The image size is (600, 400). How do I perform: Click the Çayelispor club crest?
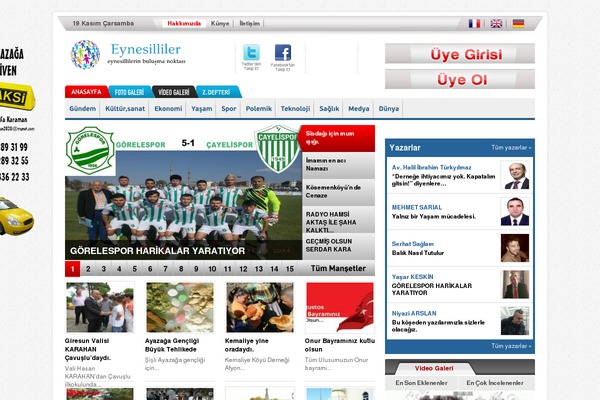coord(277,149)
